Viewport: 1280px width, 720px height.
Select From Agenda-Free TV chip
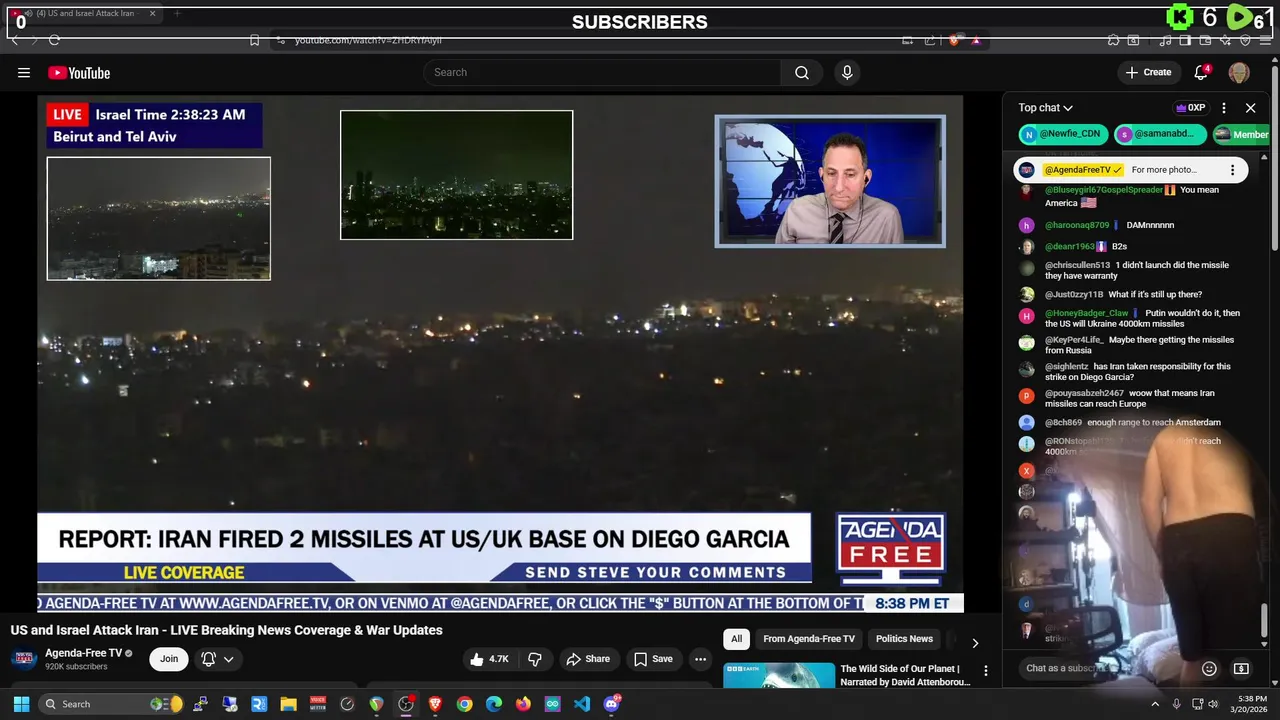pyautogui.click(x=809, y=639)
